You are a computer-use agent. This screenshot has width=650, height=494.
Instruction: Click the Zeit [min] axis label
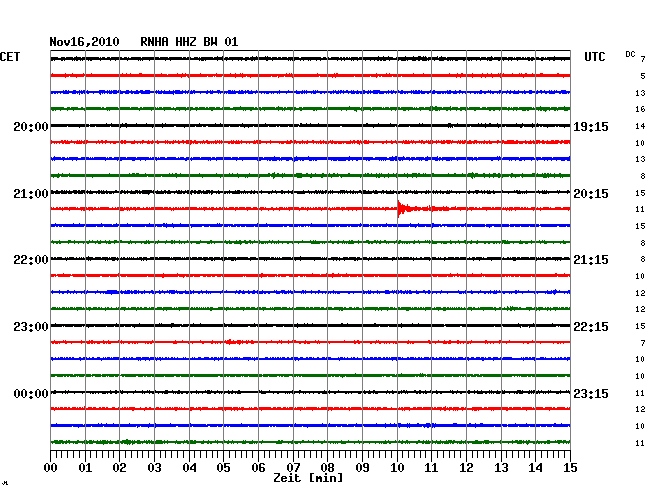(x=308, y=480)
